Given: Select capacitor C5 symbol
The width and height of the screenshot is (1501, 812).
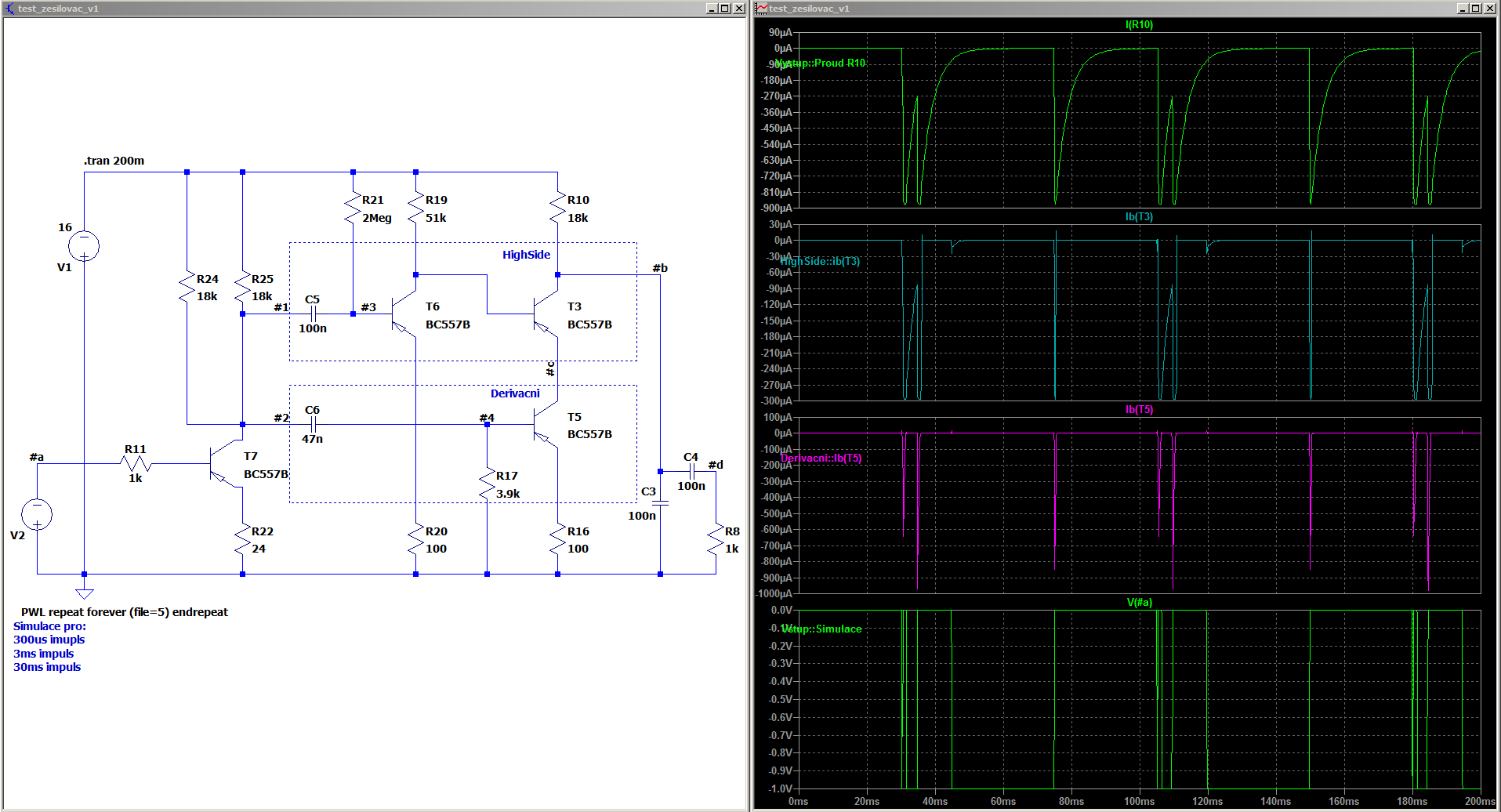Looking at the screenshot, I should (x=313, y=314).
